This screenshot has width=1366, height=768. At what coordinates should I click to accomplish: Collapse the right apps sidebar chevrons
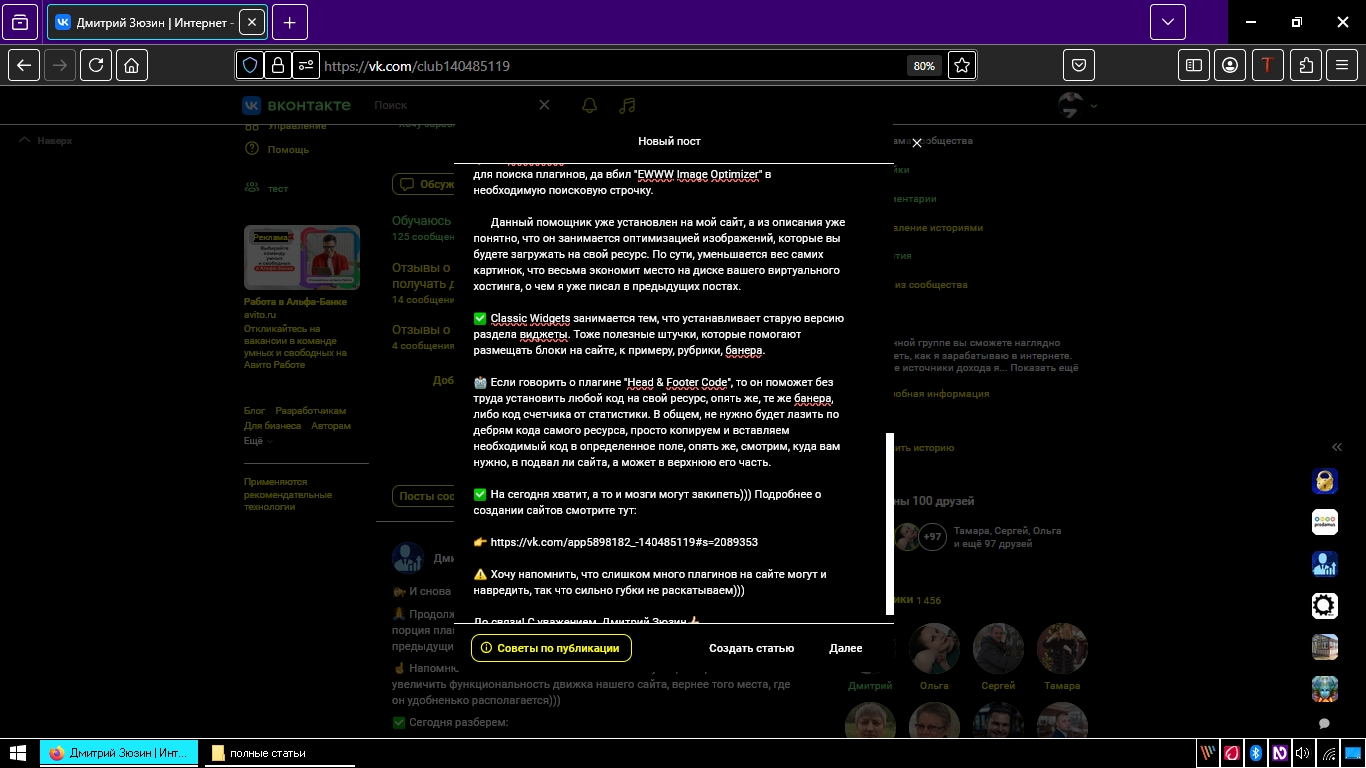point(1337,447)
